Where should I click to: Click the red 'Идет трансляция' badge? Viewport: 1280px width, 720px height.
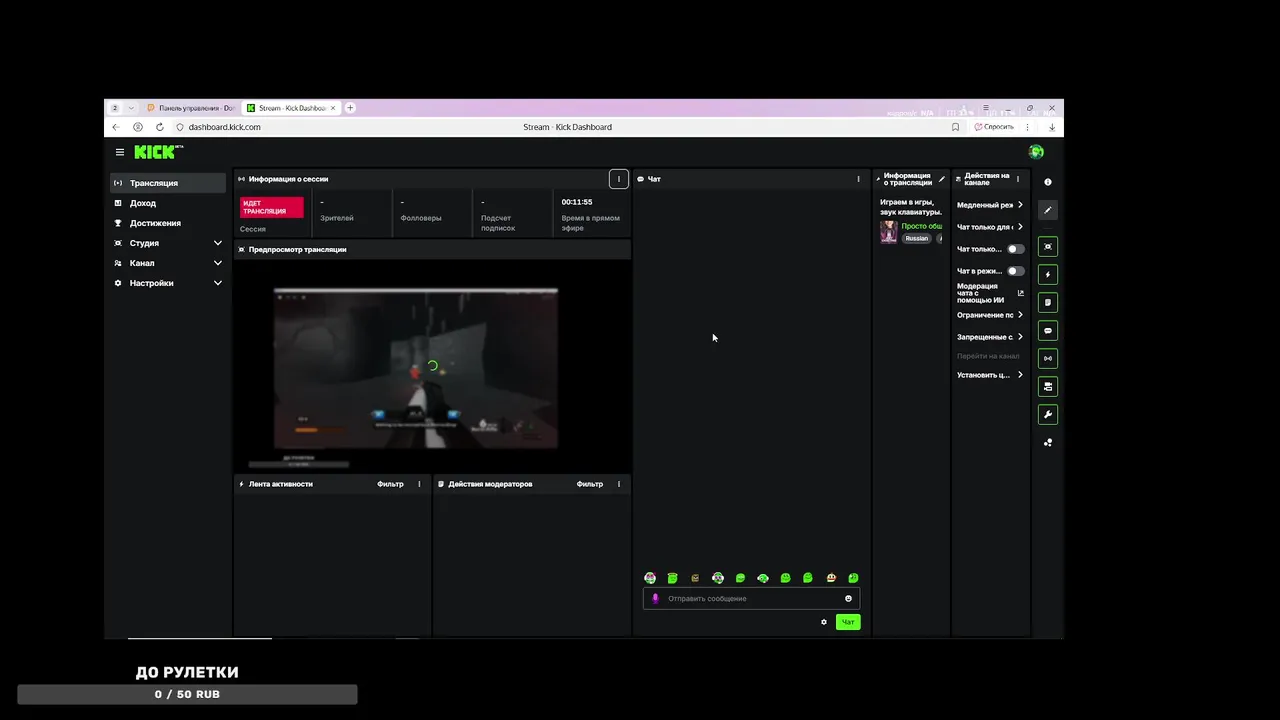pos(271,208)
